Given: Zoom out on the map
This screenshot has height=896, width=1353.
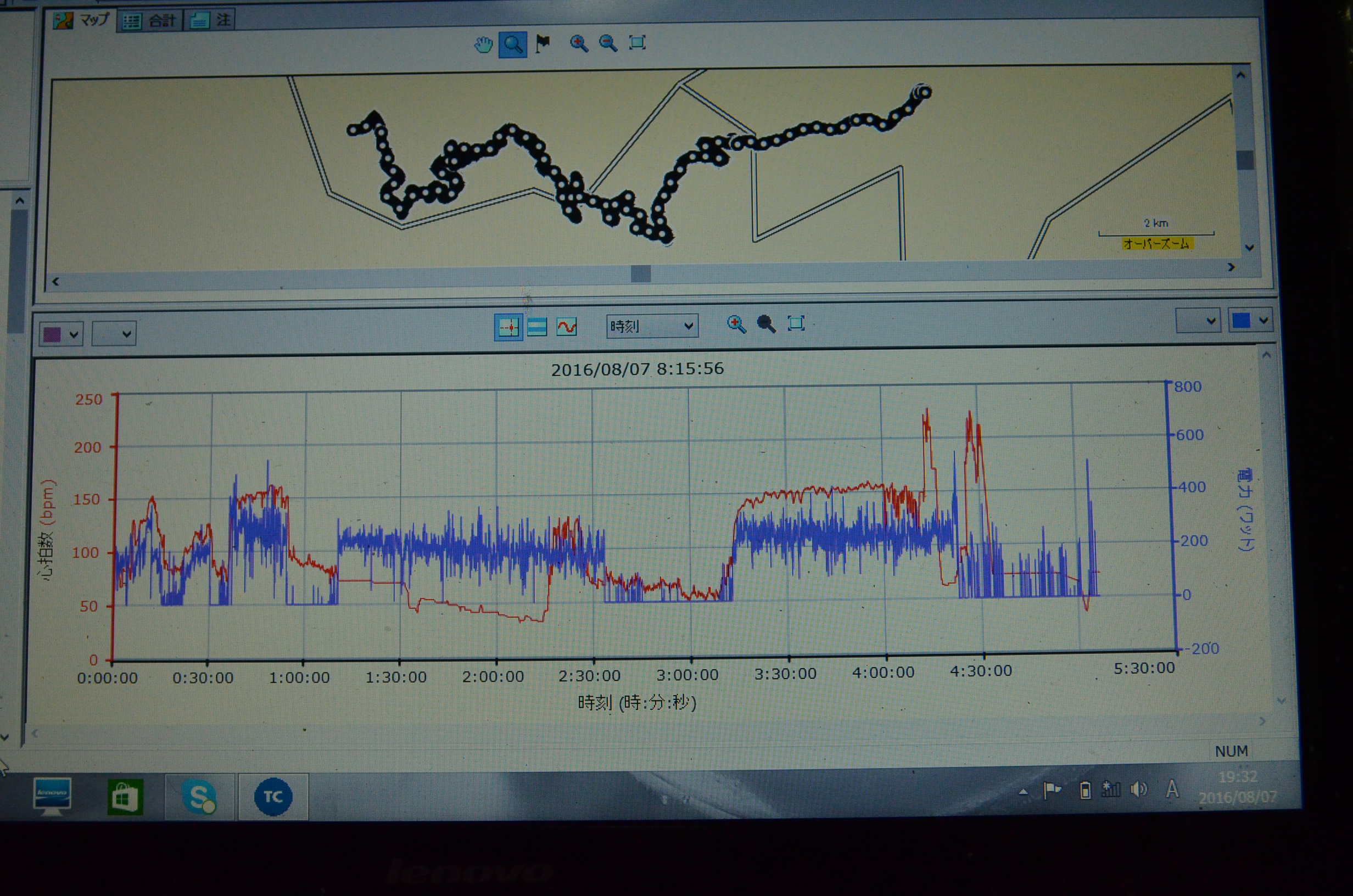Looking at the screenshot, I should click(608, 43).
